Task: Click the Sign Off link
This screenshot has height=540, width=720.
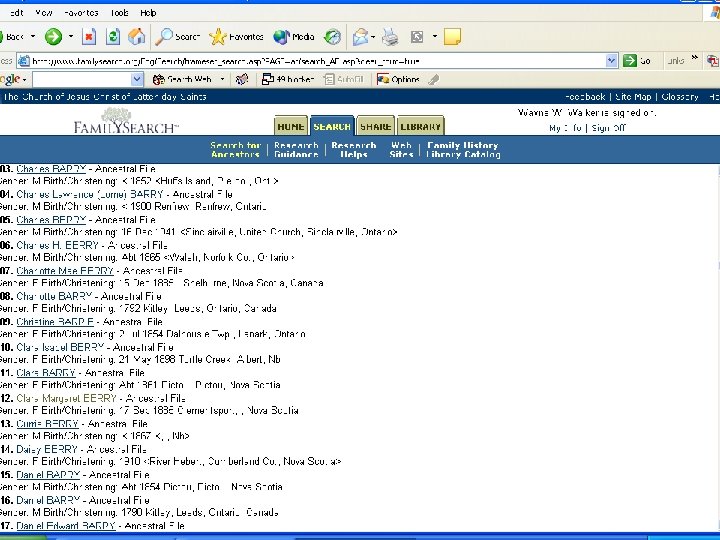Action: click(608, 128)
